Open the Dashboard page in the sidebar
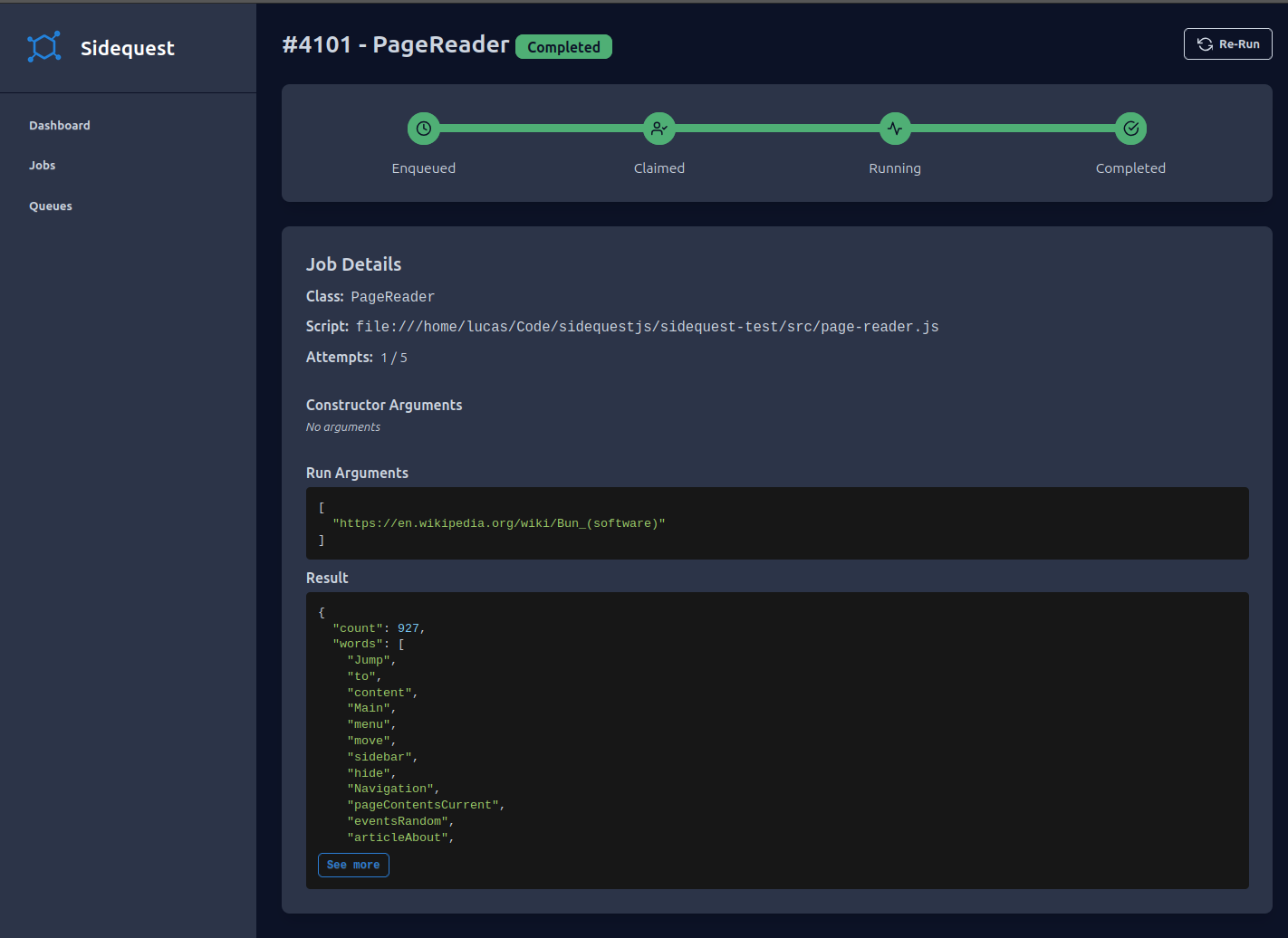Image resolution: width=1288 pixels, height=938 pixels. (60, 126)
